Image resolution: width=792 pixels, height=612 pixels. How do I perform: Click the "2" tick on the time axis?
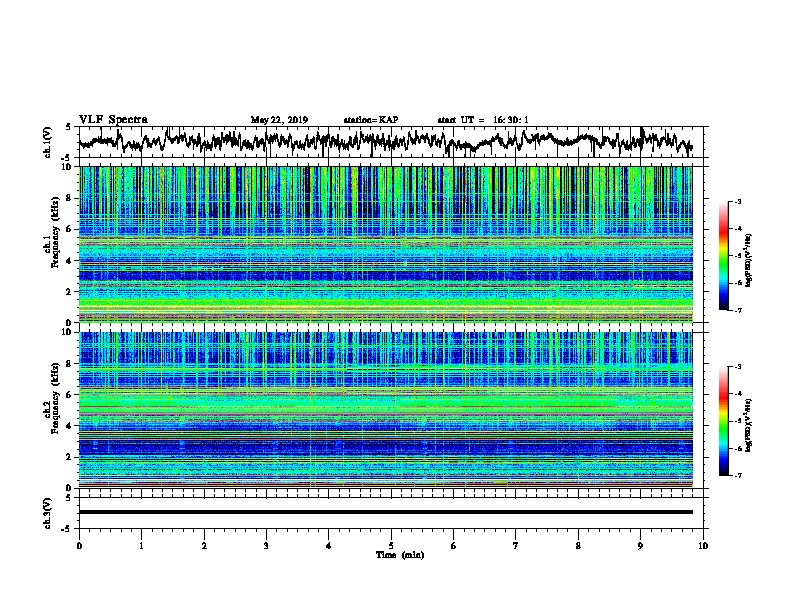coord(204,546)
